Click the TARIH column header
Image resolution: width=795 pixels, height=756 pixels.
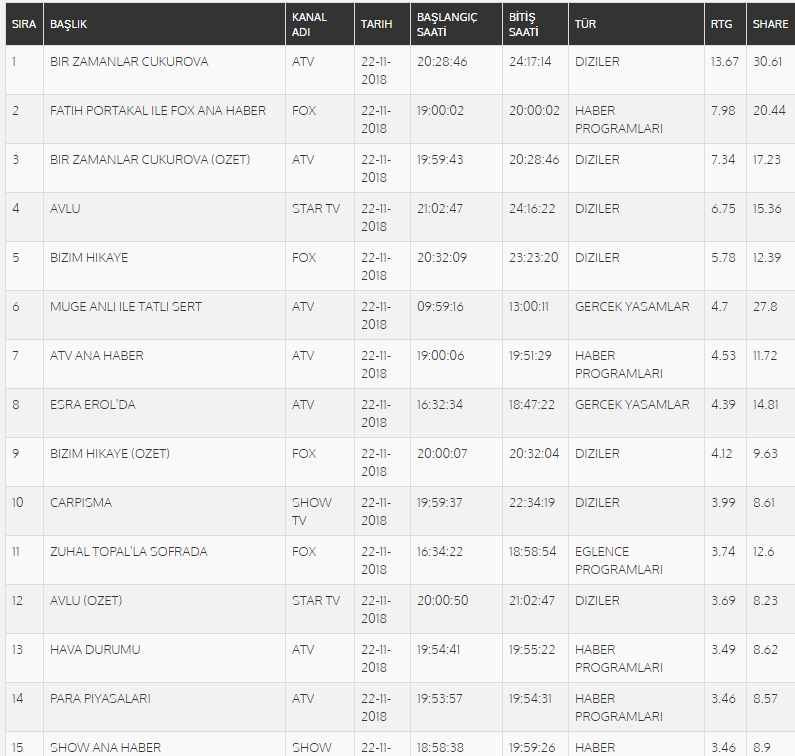(376, 24)
